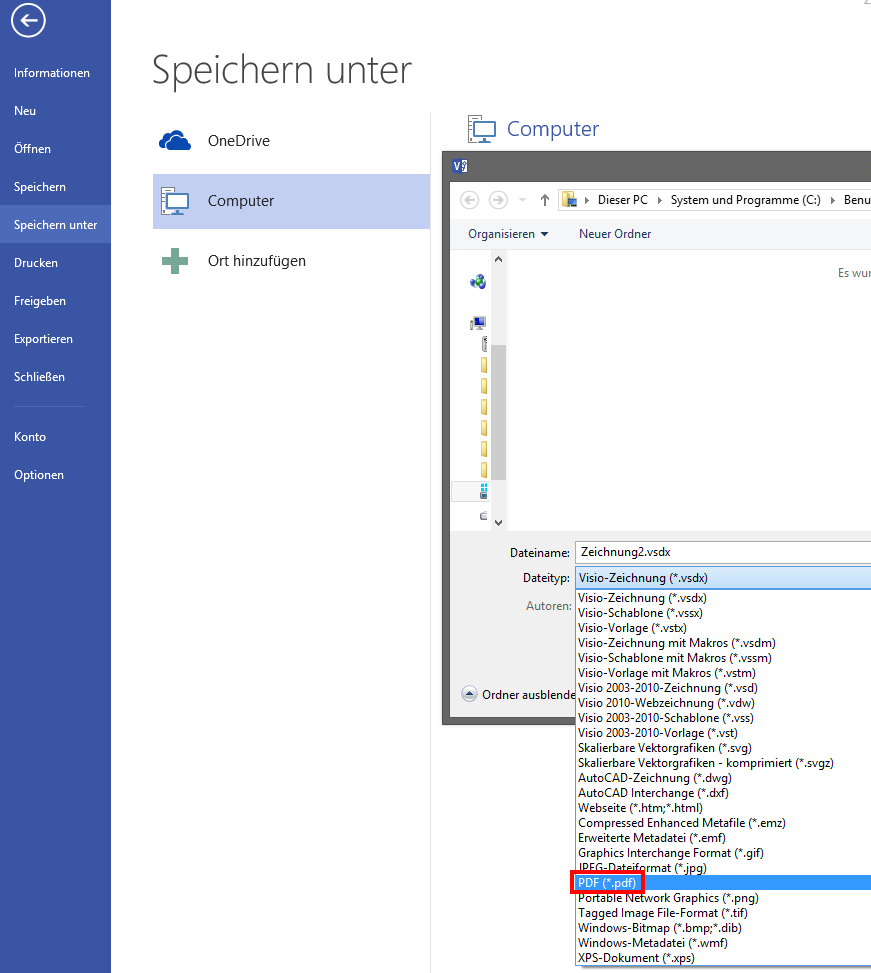Click the back arrow circle icon

click(x=28, y=20)
